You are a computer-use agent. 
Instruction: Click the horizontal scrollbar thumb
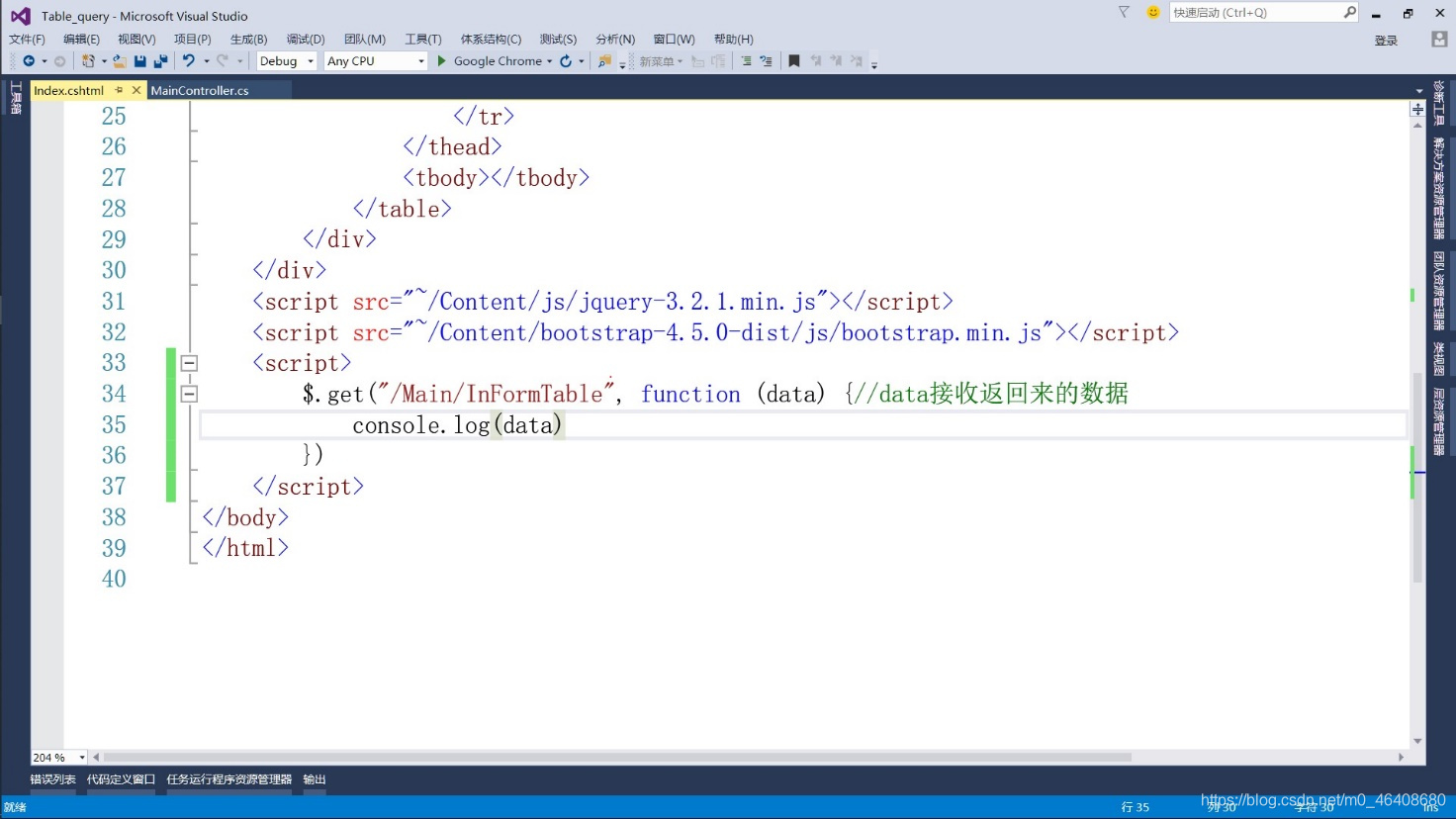pos(617,758)
